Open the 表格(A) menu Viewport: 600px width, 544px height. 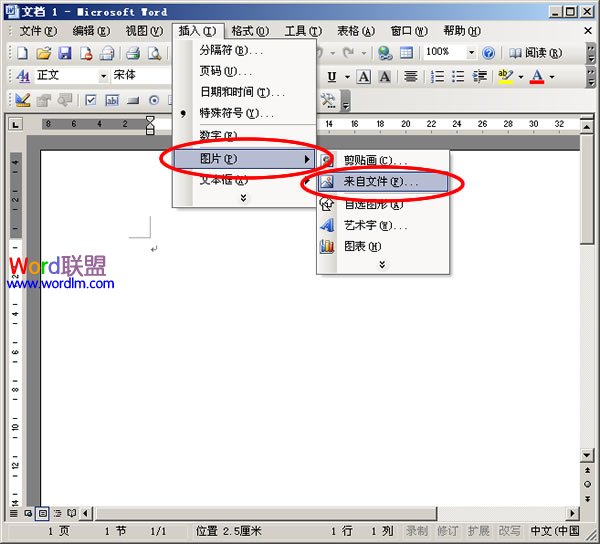(x=356, y=31)
